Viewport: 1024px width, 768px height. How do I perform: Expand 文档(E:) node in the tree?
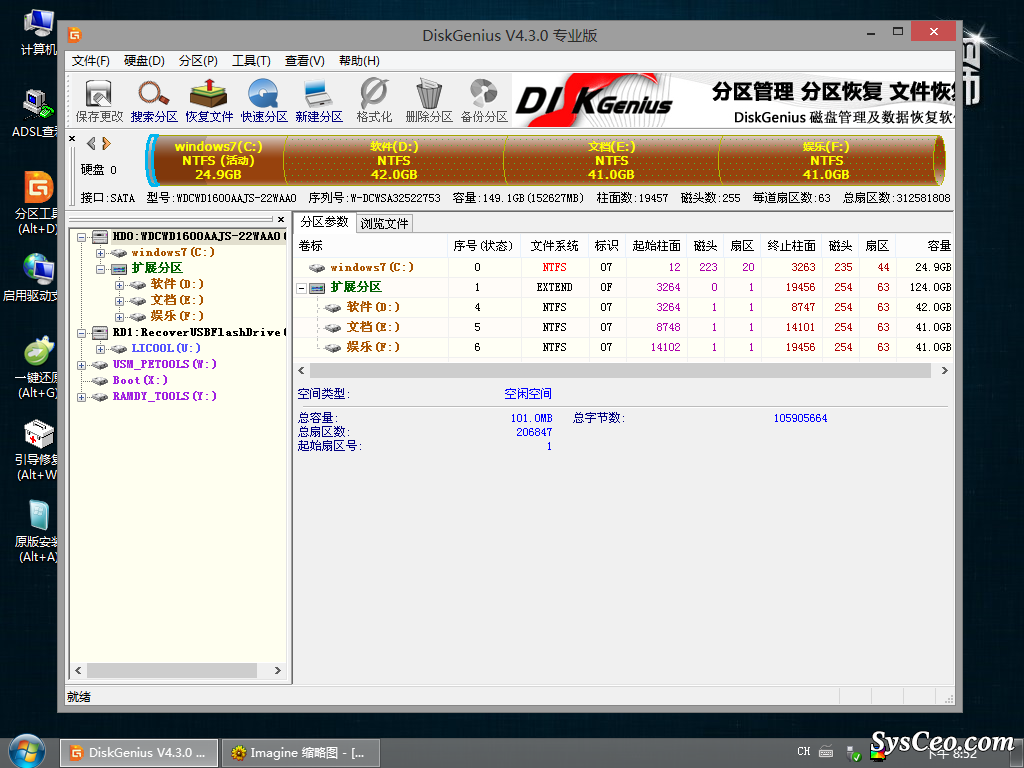click(119, 300)
